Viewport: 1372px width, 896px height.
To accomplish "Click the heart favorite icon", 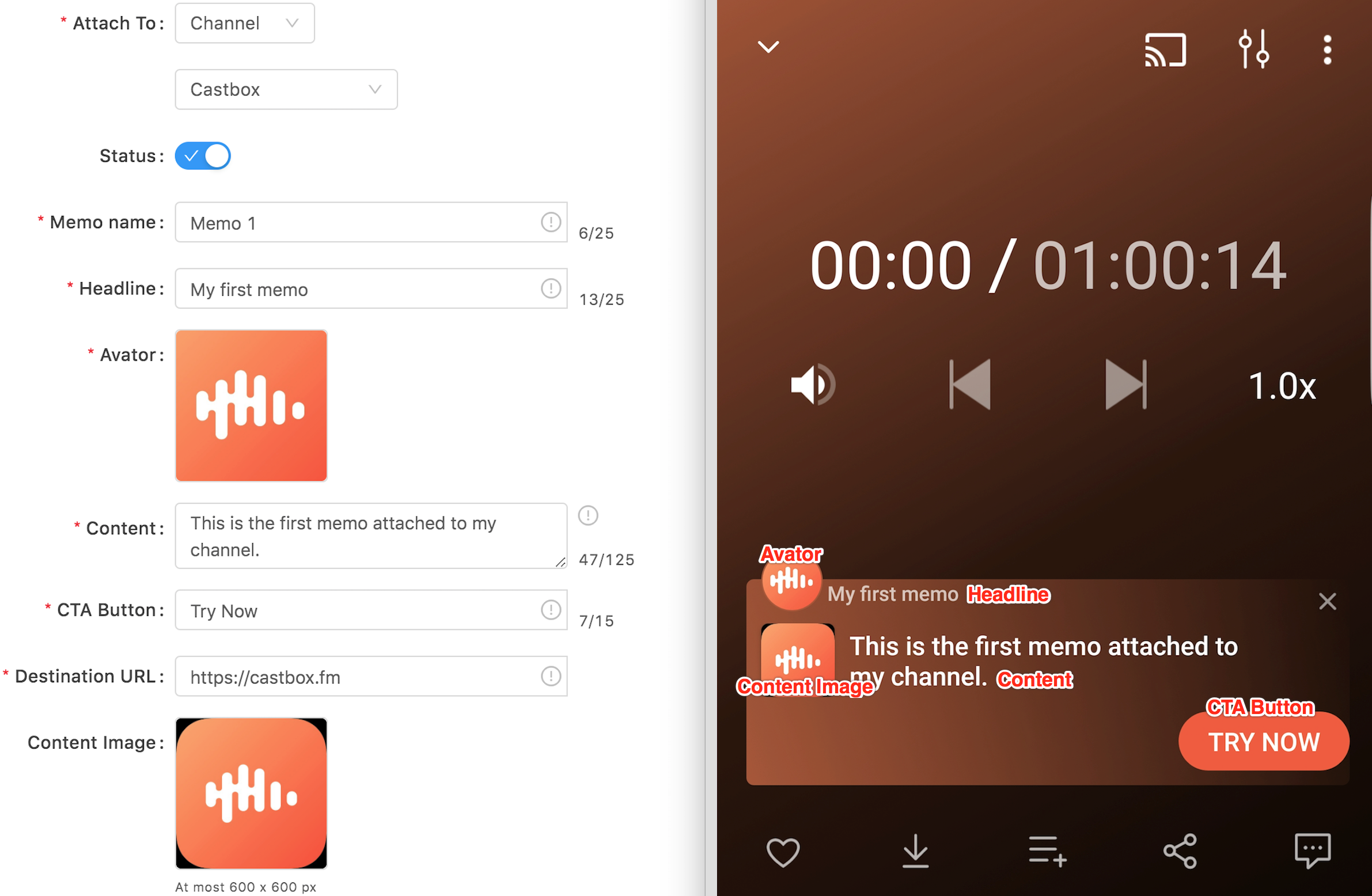I will [x=783, y=851].
